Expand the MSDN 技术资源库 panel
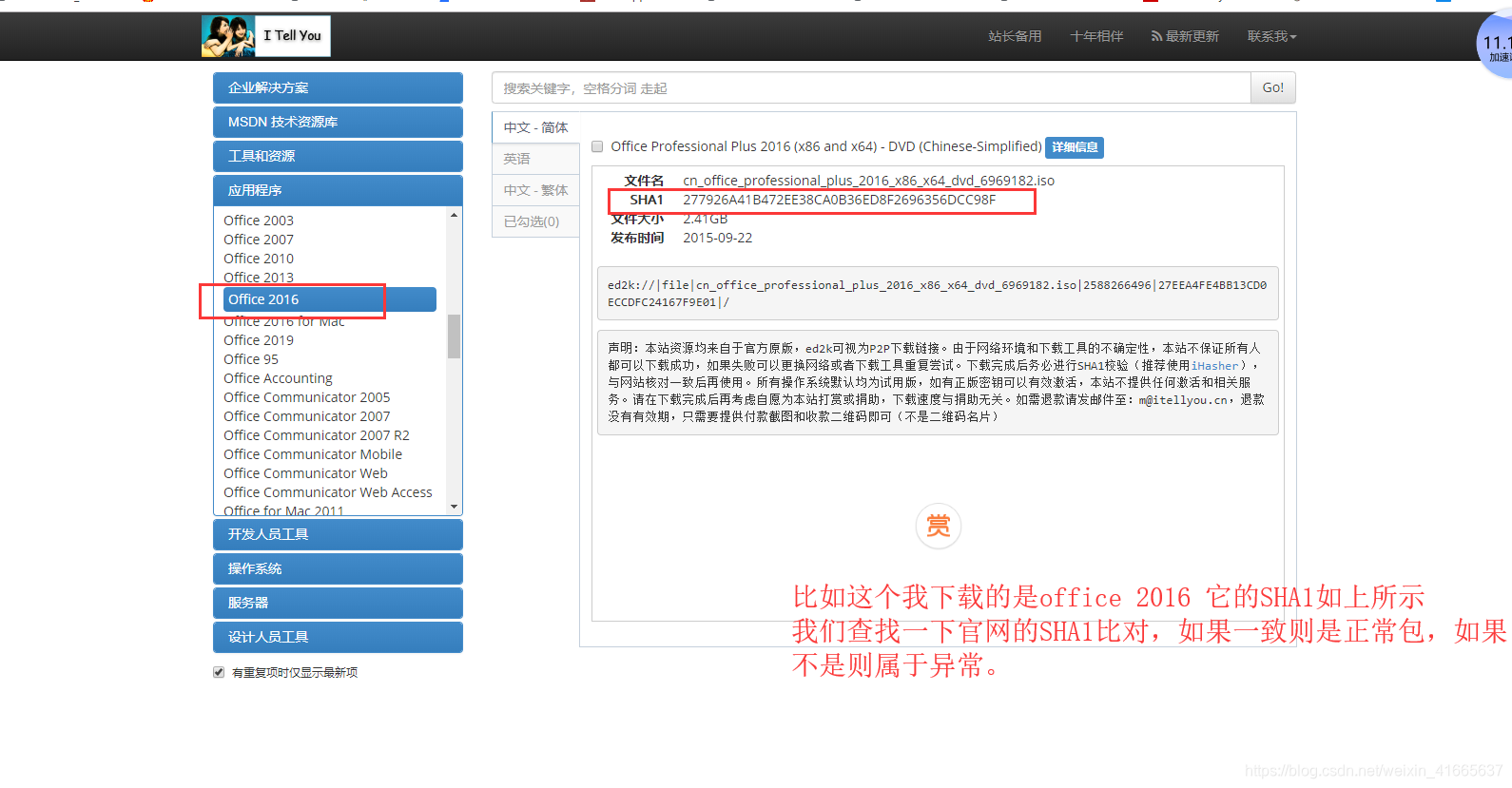1512x788 pixels. point(338,122)
